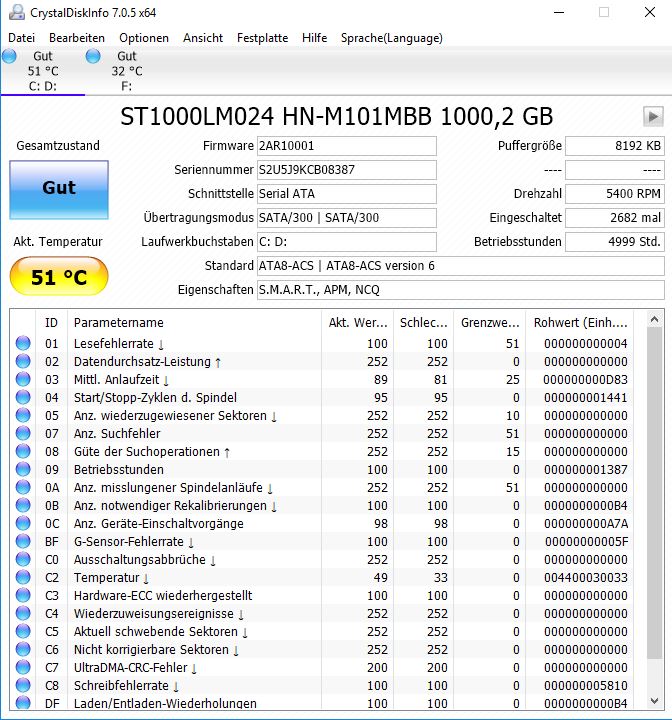The height and width of the screenshot is (720, 672).
Task: Click the Schnittstelle field Serial ATA
Action: pyautogui.click(x=347, y=194)
